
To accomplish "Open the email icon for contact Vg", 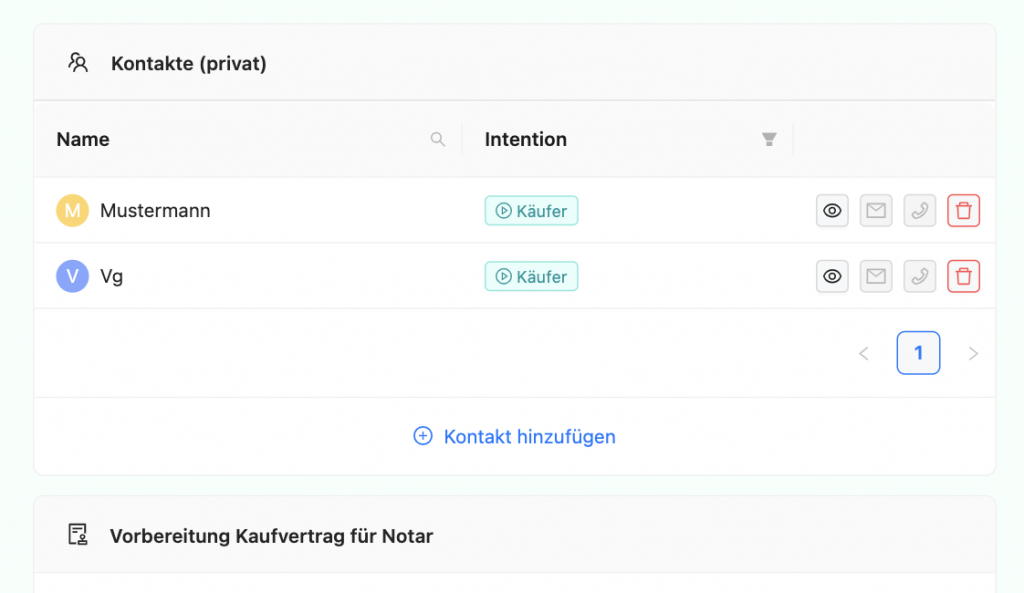I will pyautogui.click(x=876, y=276).
